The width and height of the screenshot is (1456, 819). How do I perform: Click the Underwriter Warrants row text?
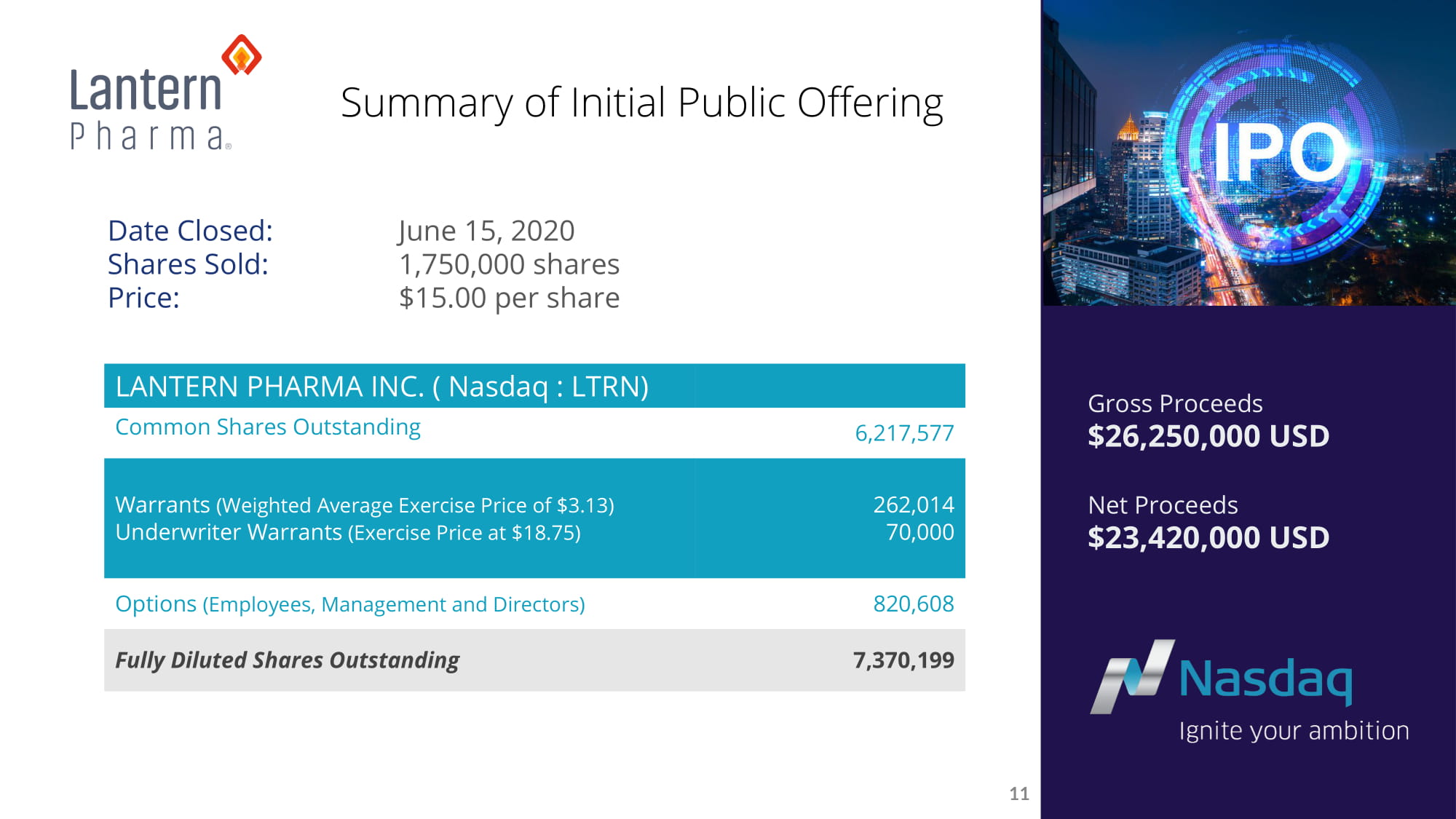(x=348, y=532)
